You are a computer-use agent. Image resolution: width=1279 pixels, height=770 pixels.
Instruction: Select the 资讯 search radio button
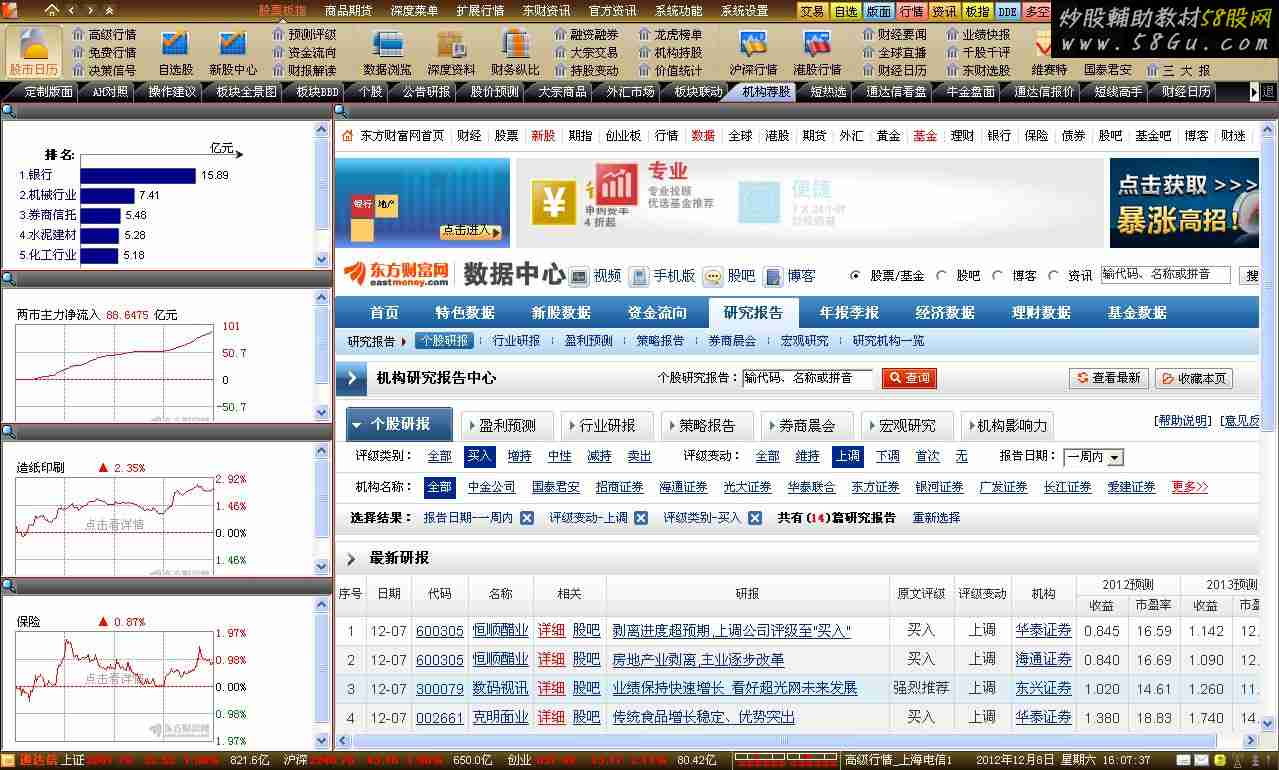point(1053,275)
